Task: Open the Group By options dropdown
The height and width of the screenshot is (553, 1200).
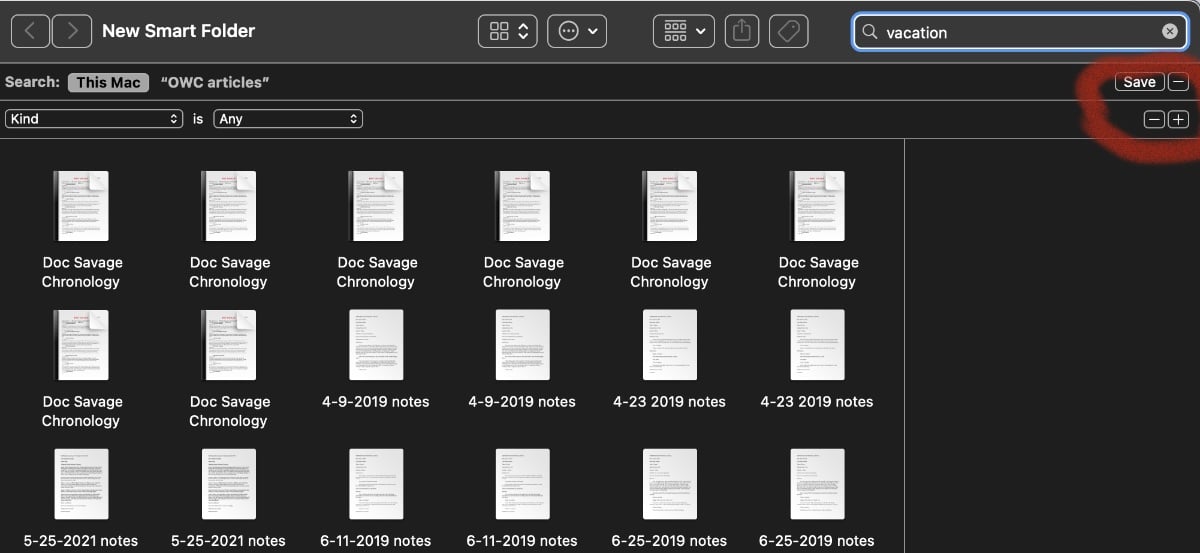Action: [x=684, y=32]
